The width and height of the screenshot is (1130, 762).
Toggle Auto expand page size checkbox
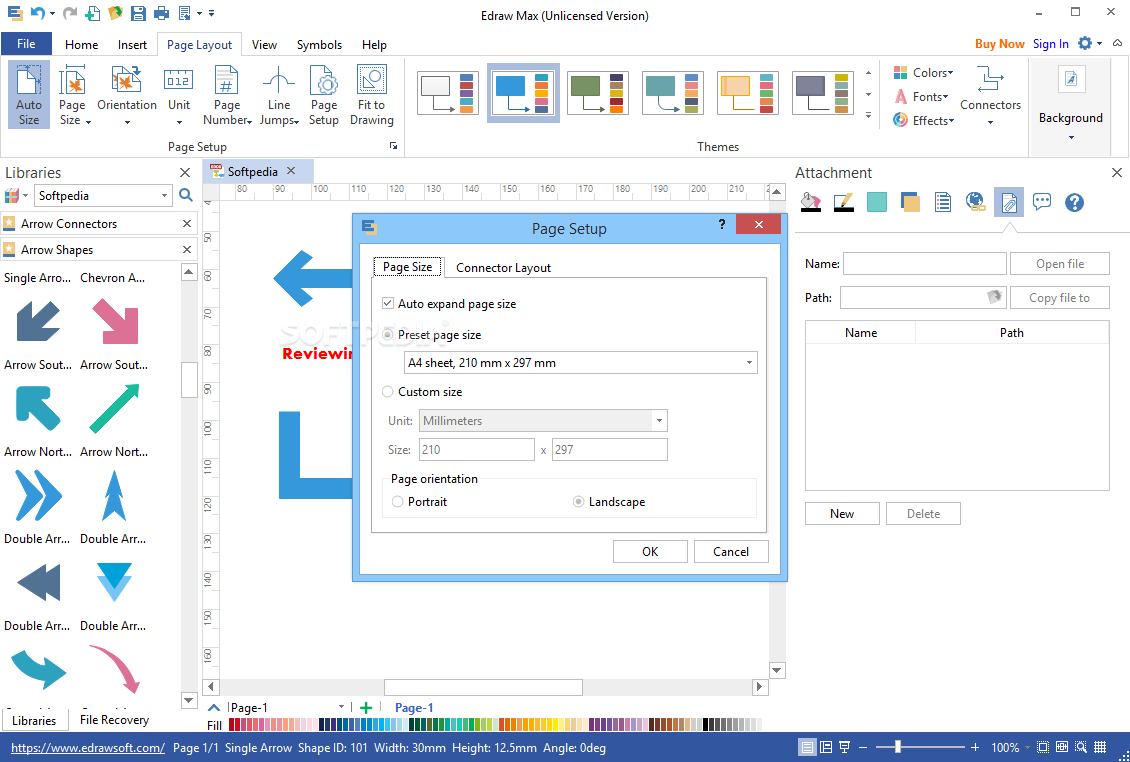[x=388, y=304]
